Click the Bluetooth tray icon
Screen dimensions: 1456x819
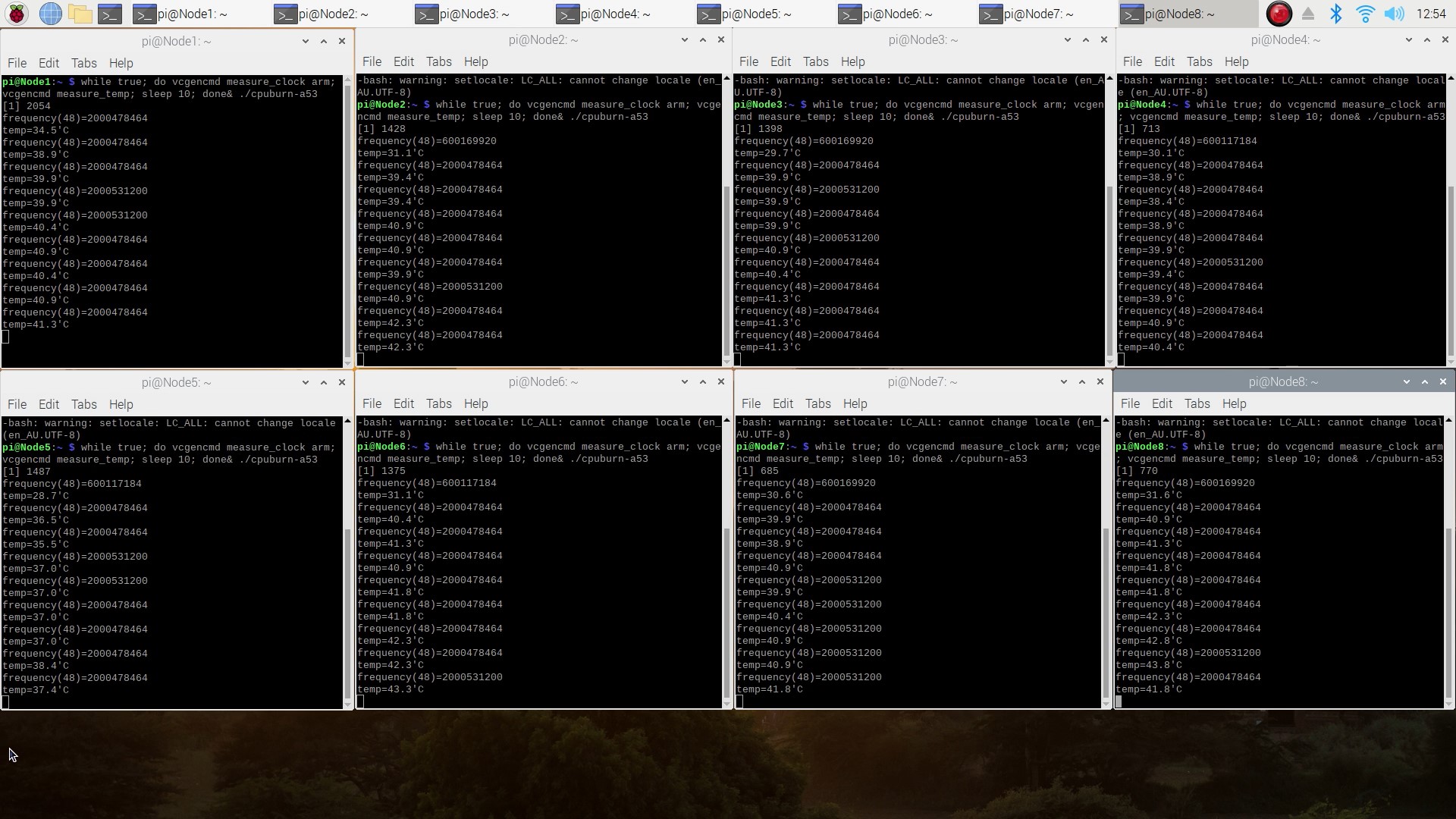(x=1336, y=14)
